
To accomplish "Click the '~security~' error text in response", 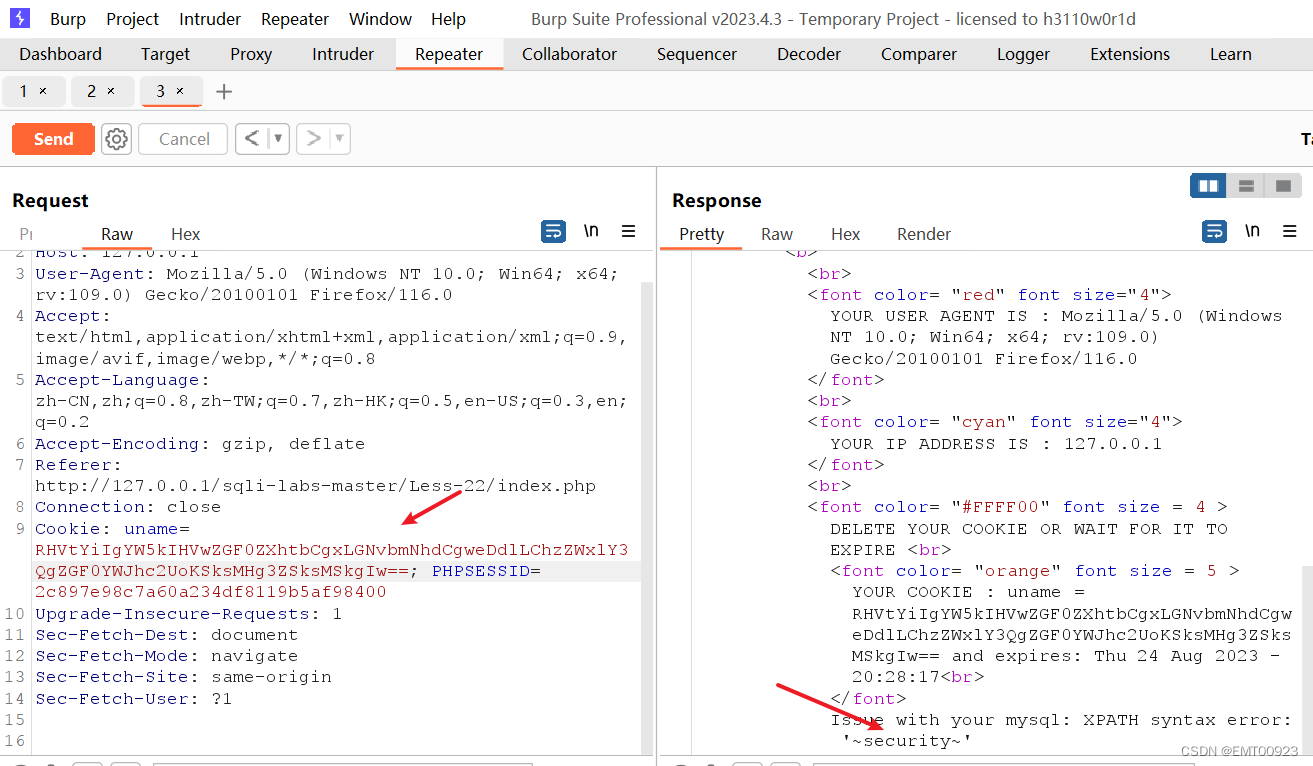I will tap(907, 741).
